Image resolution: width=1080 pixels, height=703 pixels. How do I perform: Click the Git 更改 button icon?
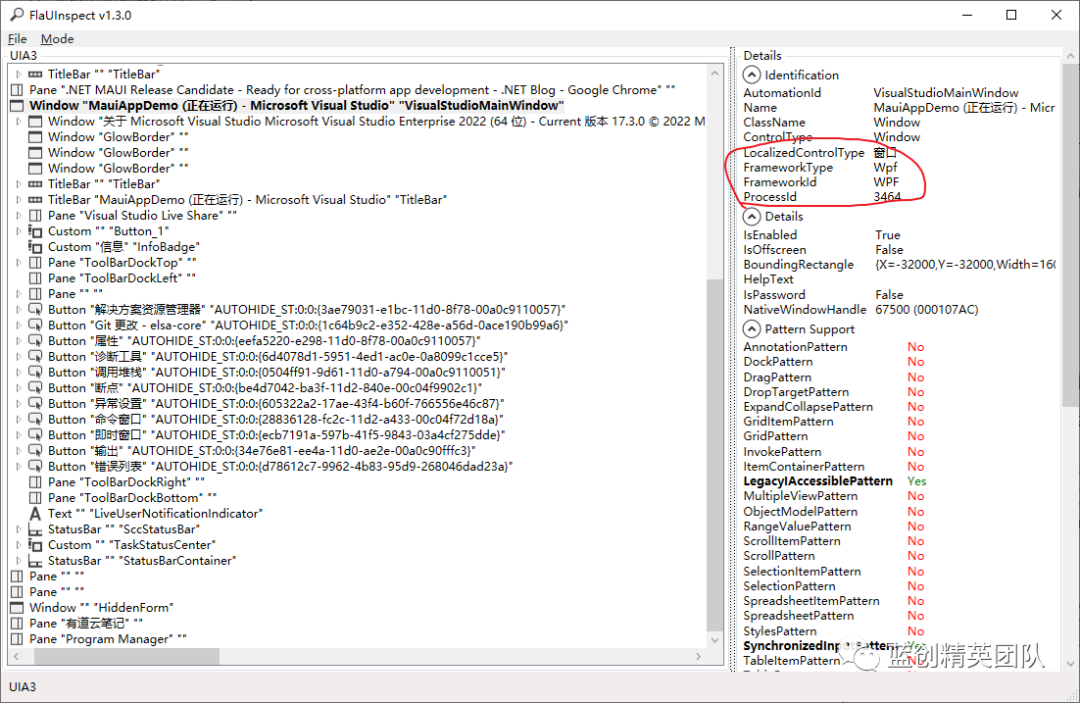[x=35, y=325]
